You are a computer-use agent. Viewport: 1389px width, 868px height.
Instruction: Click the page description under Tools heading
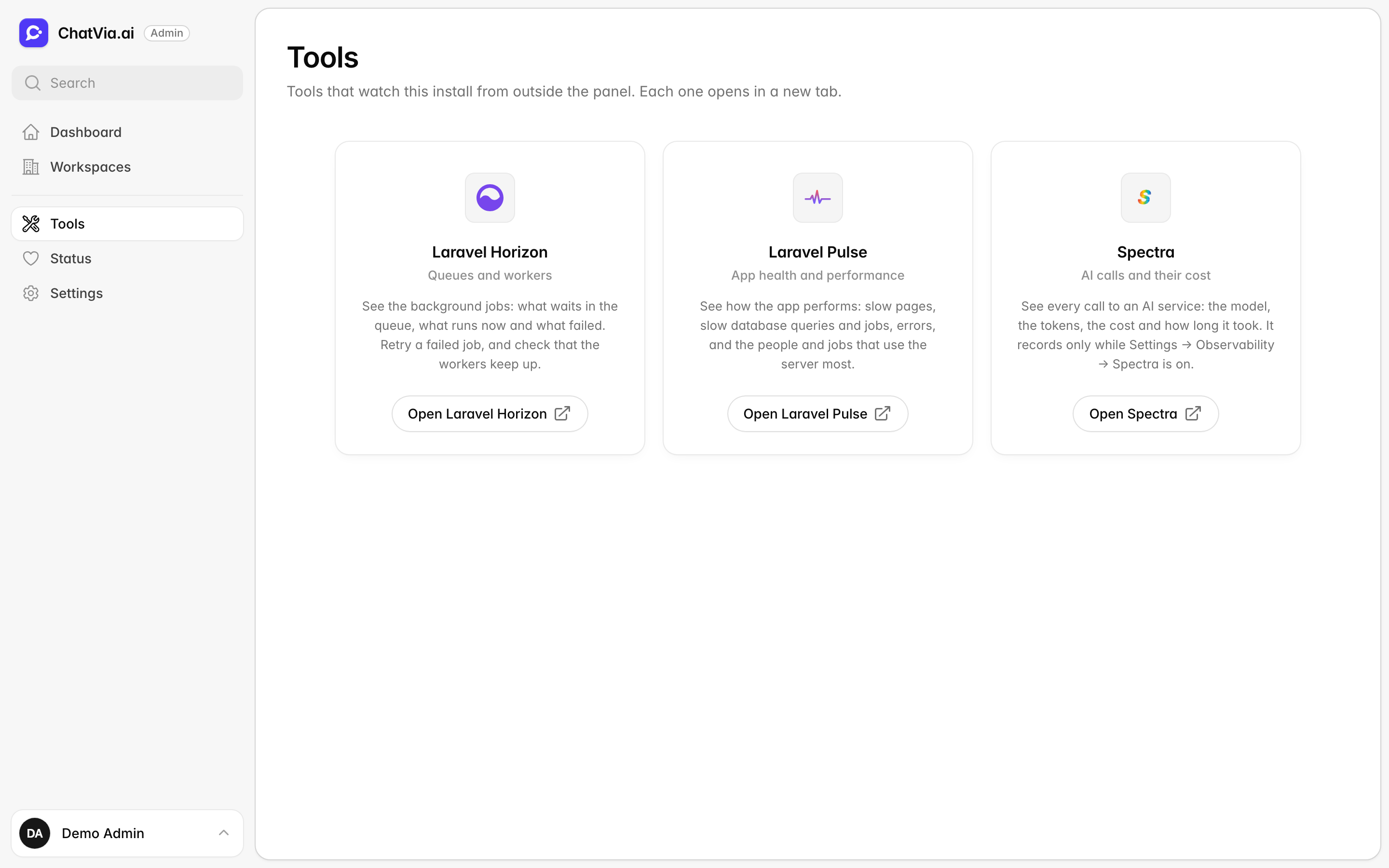click(564, 91)
